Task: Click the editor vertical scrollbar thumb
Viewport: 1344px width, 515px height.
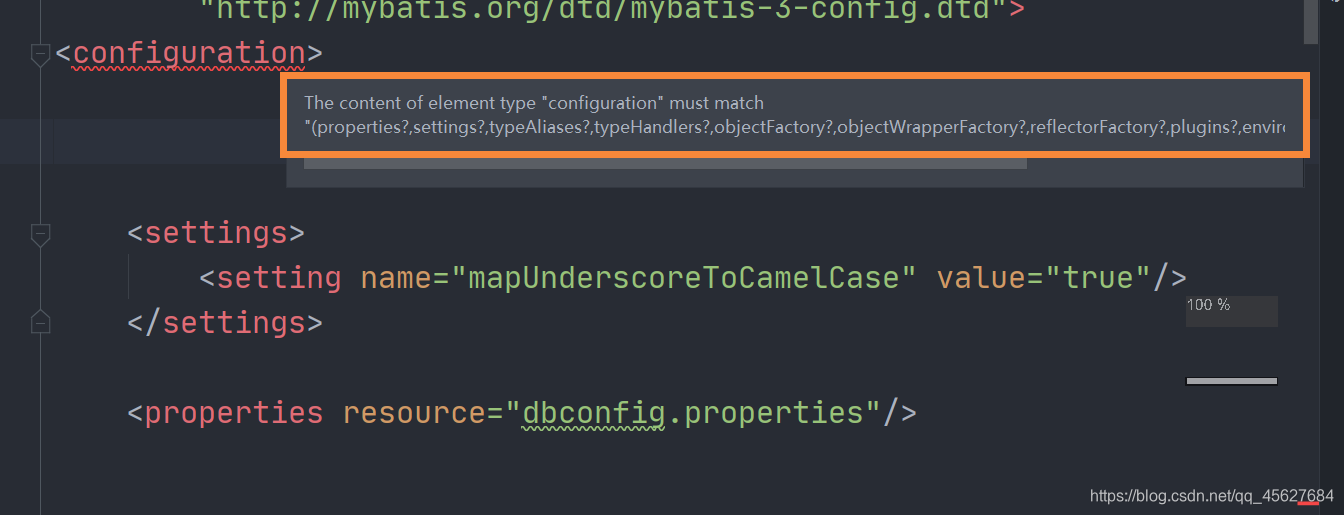Action: click(1311, 22)
